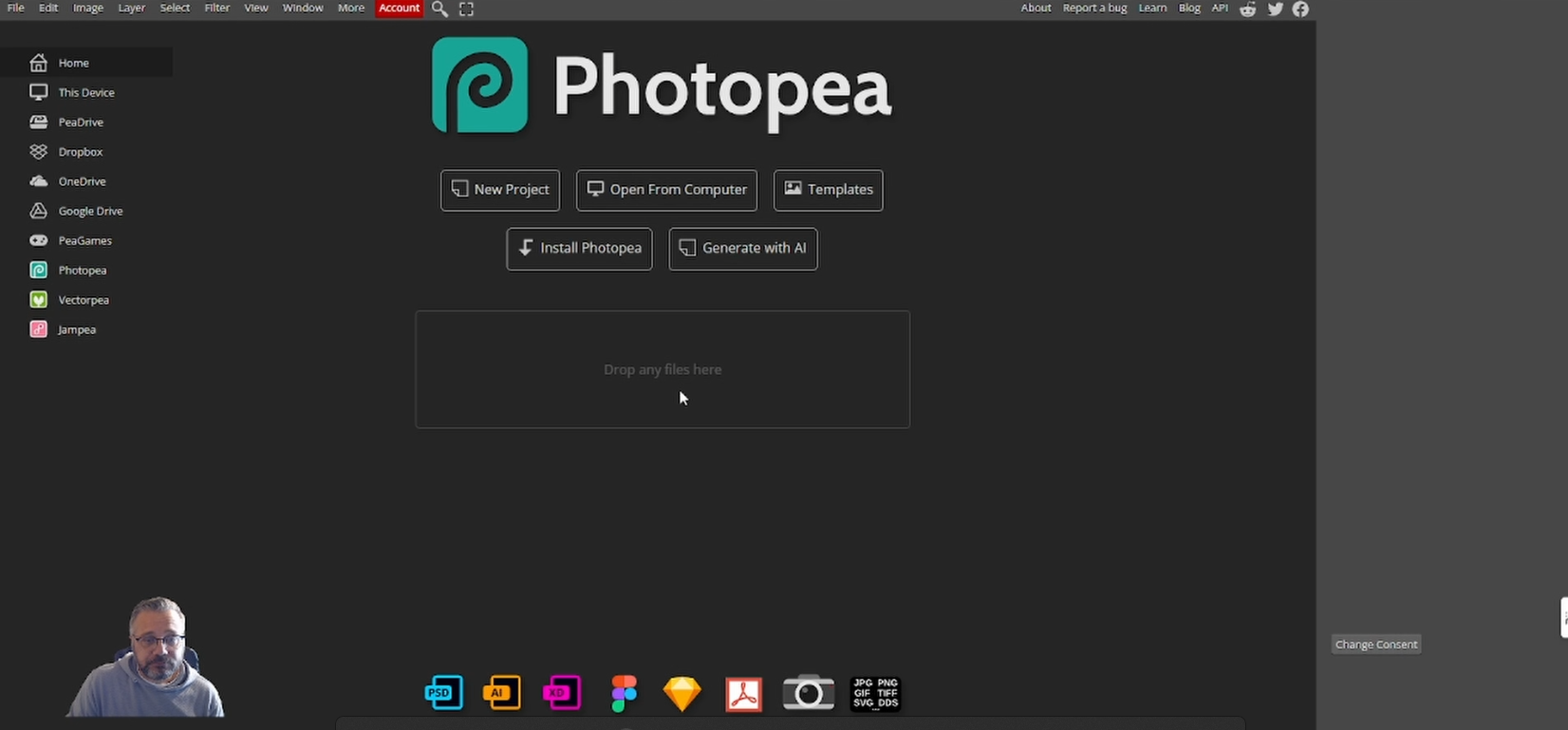The width and height of the screenshot is (1568, 730).
Task: Click the Sketch diamond icon
Action: (x=681, y=694)
